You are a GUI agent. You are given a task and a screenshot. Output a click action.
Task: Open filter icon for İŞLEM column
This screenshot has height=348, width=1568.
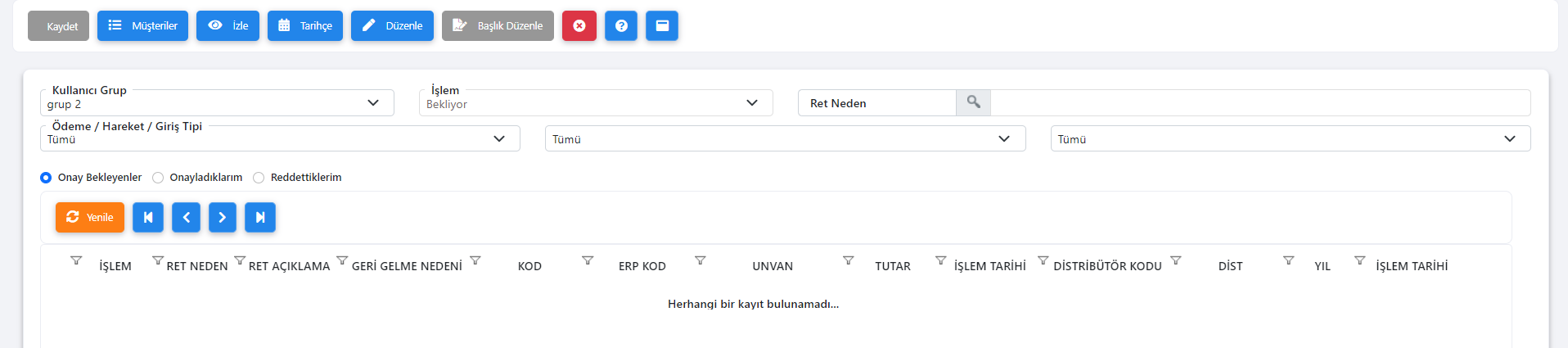76,260
